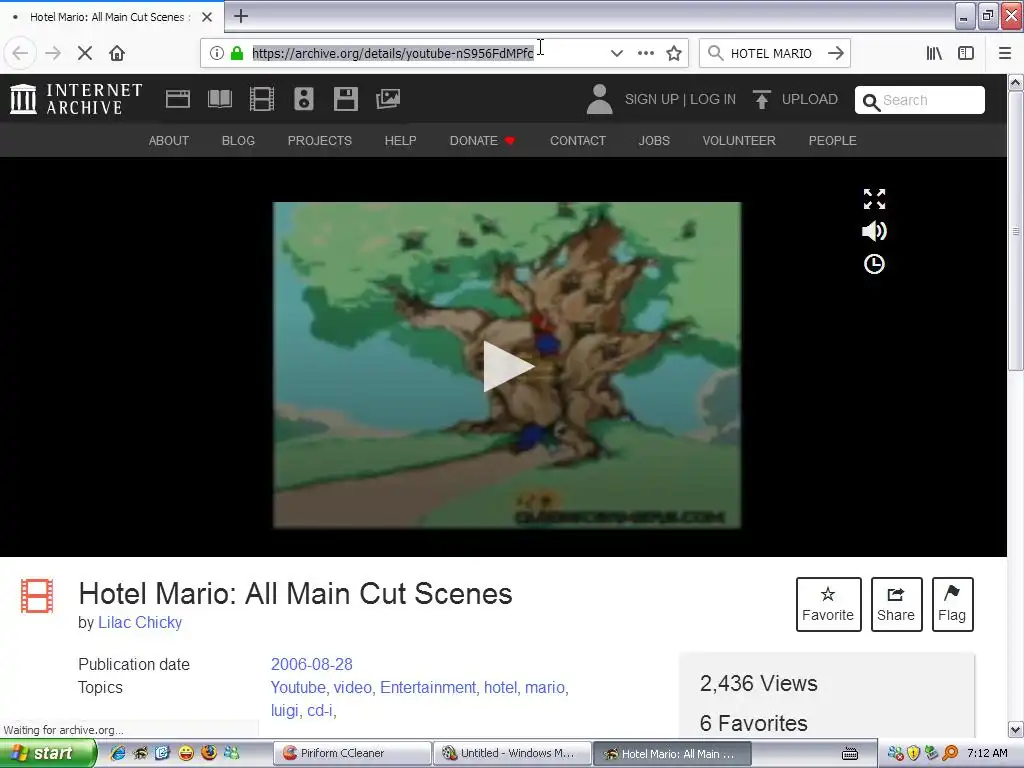Image resolution: width=1024 pixels, height=768 pixels.
Task: Play the Hotel Mario video
Action: click(508, 366)
